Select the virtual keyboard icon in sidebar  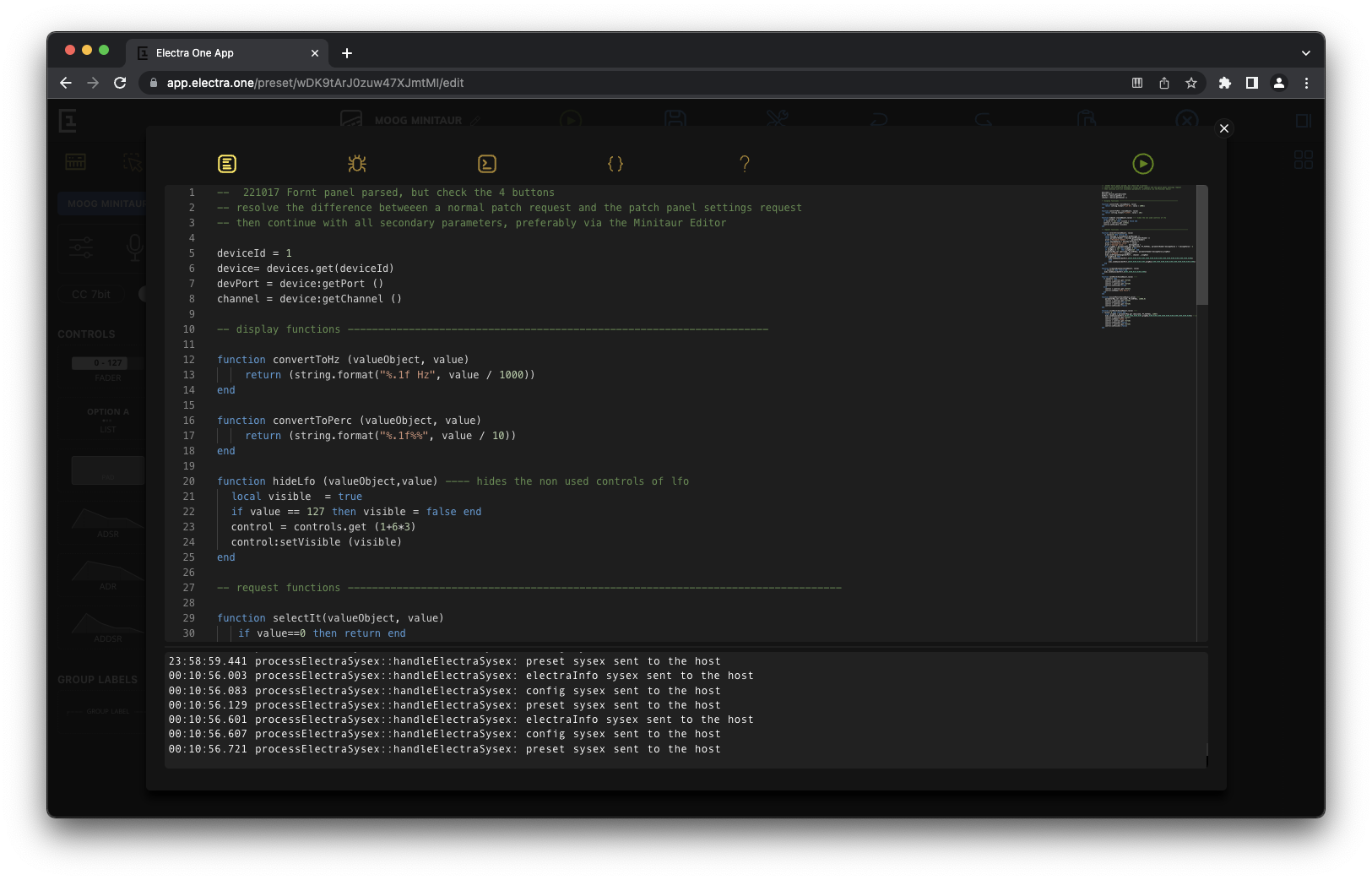[x=75, y=161]
